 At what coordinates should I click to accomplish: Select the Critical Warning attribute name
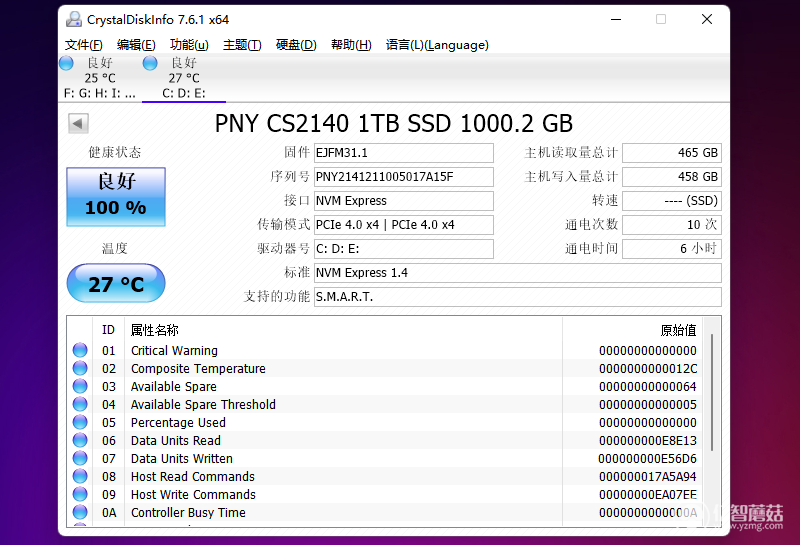coord(174,351)
